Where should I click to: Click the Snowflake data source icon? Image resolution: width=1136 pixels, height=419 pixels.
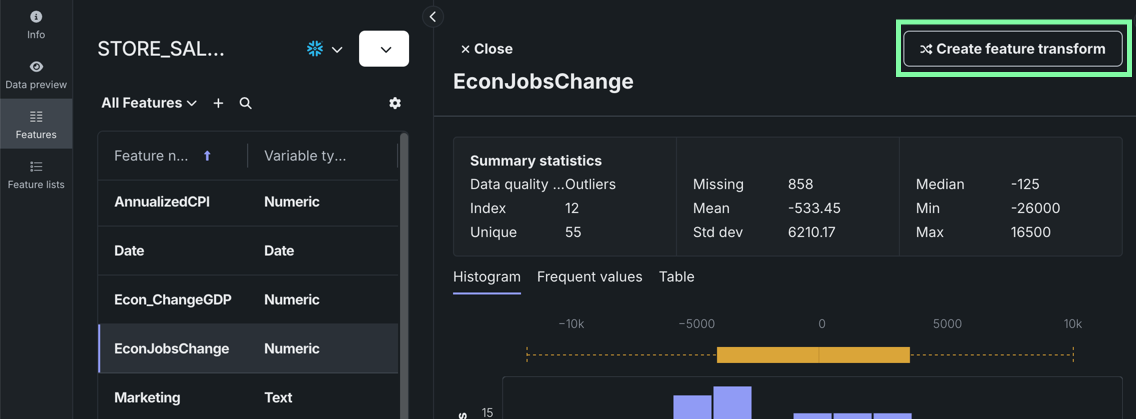tap(315, 49)
